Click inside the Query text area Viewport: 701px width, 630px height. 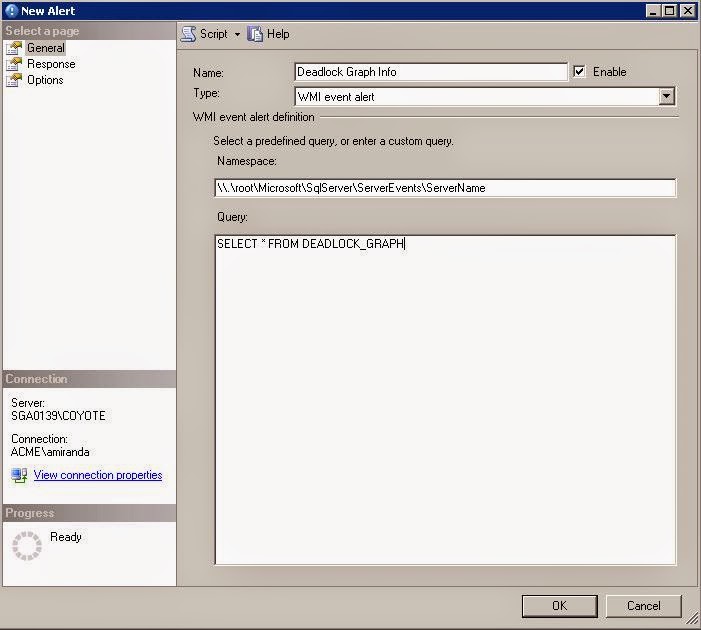pyautogui.click(x=445, y=400)
